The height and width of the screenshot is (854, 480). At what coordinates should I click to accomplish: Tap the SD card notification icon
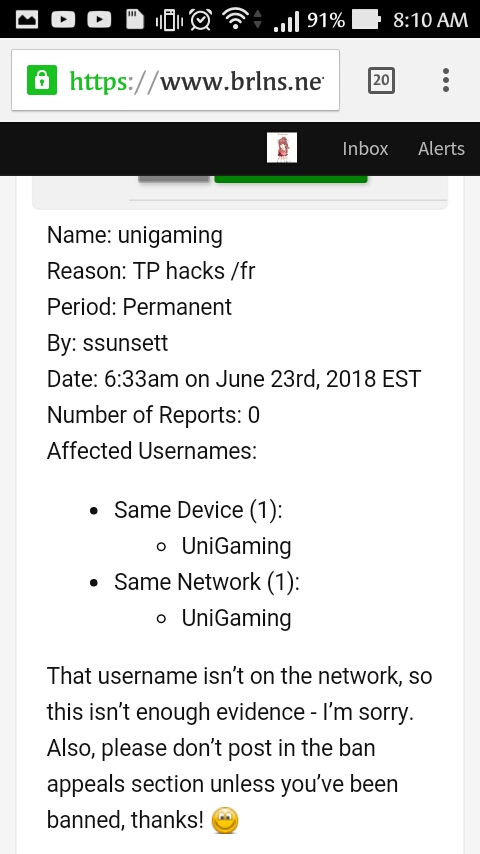[135, 20]
